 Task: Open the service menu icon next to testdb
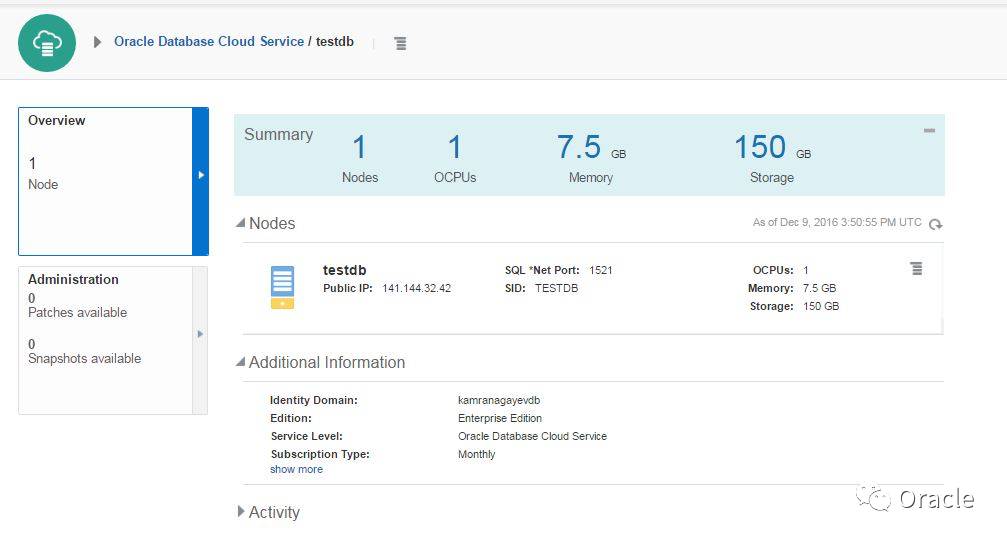(400, 43)
